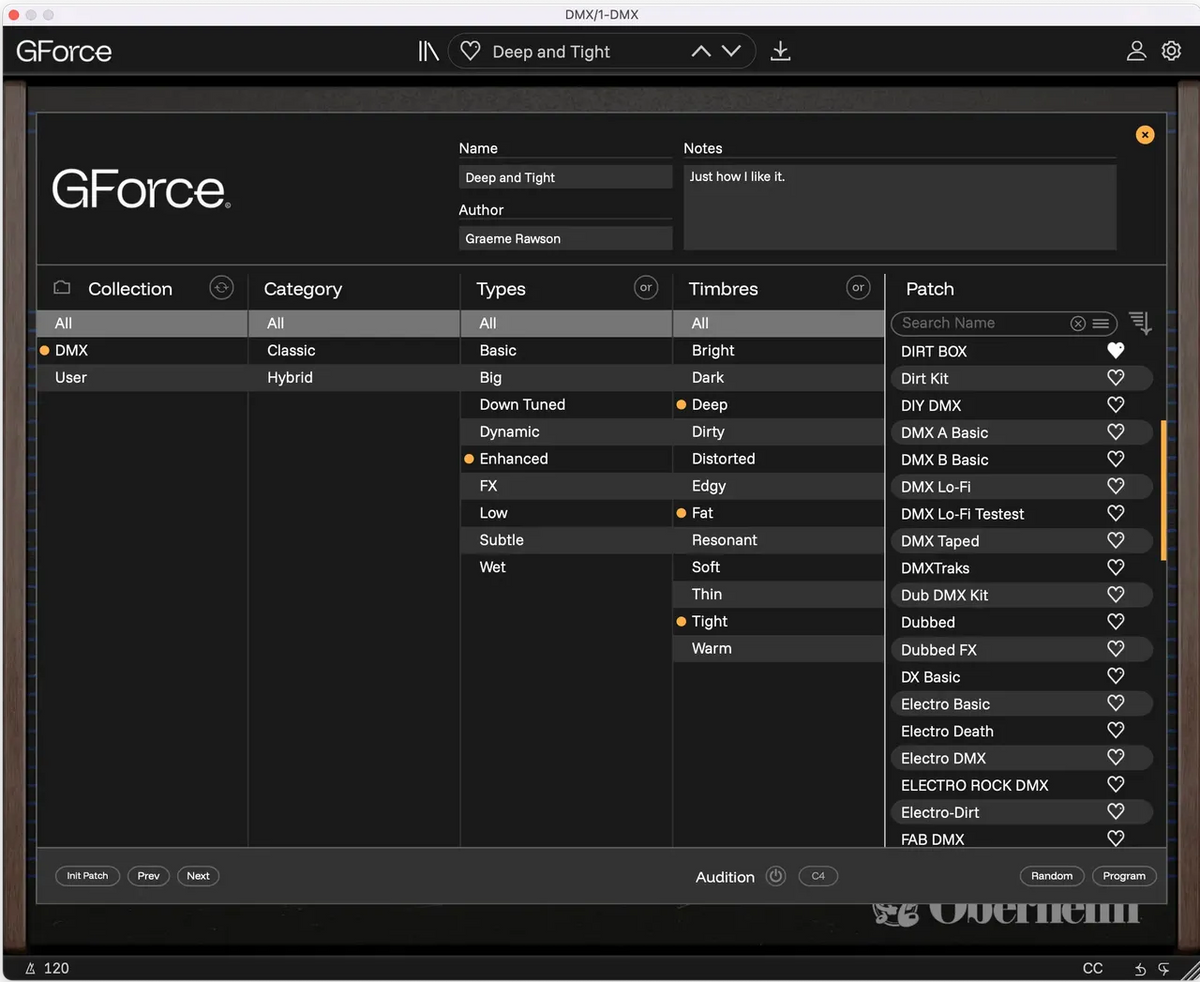Screen dimensions: 1200x982
Task: Favorite the current patch in header
Action: (x=470, y=52)
